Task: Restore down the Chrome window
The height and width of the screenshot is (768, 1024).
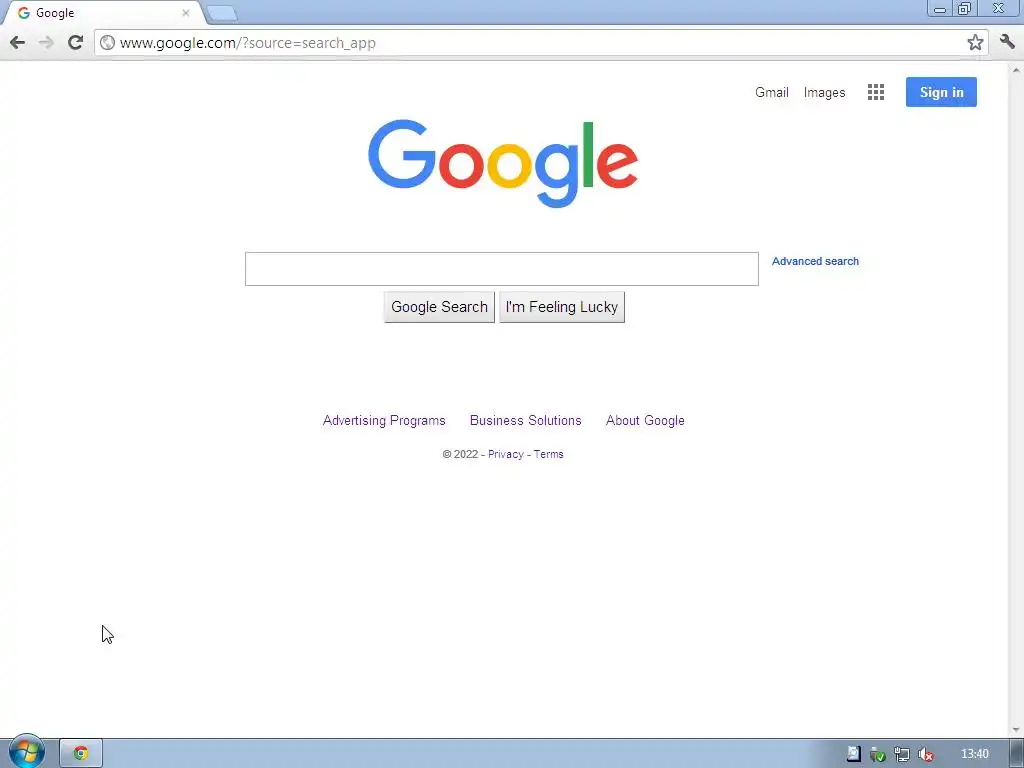Action: tap(964, 9)
